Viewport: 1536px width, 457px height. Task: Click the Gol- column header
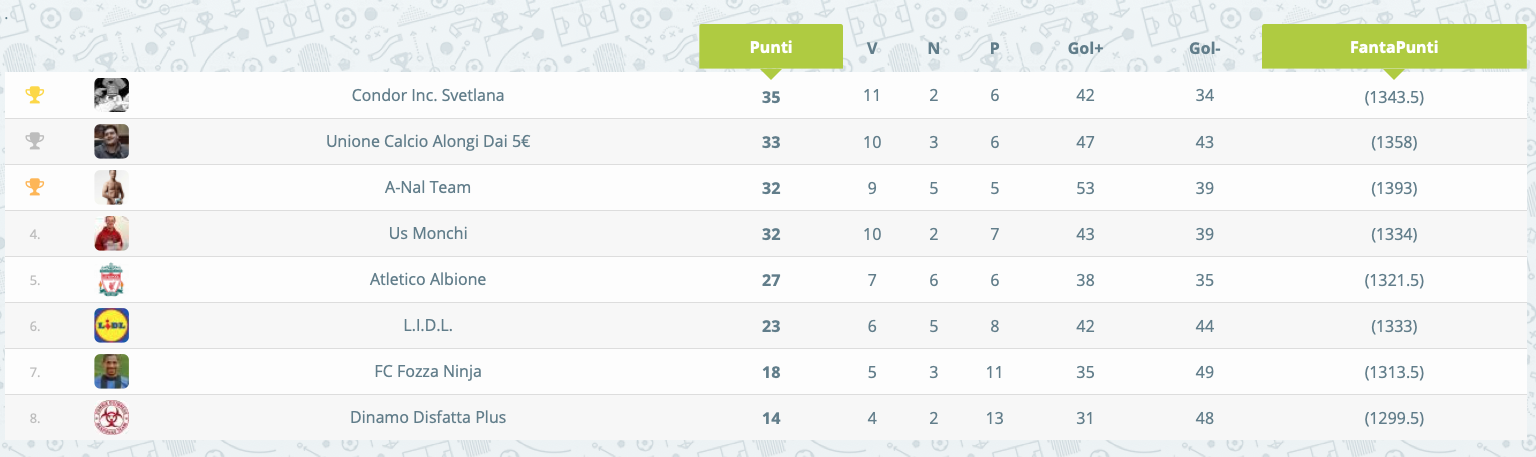(1204, 47)
